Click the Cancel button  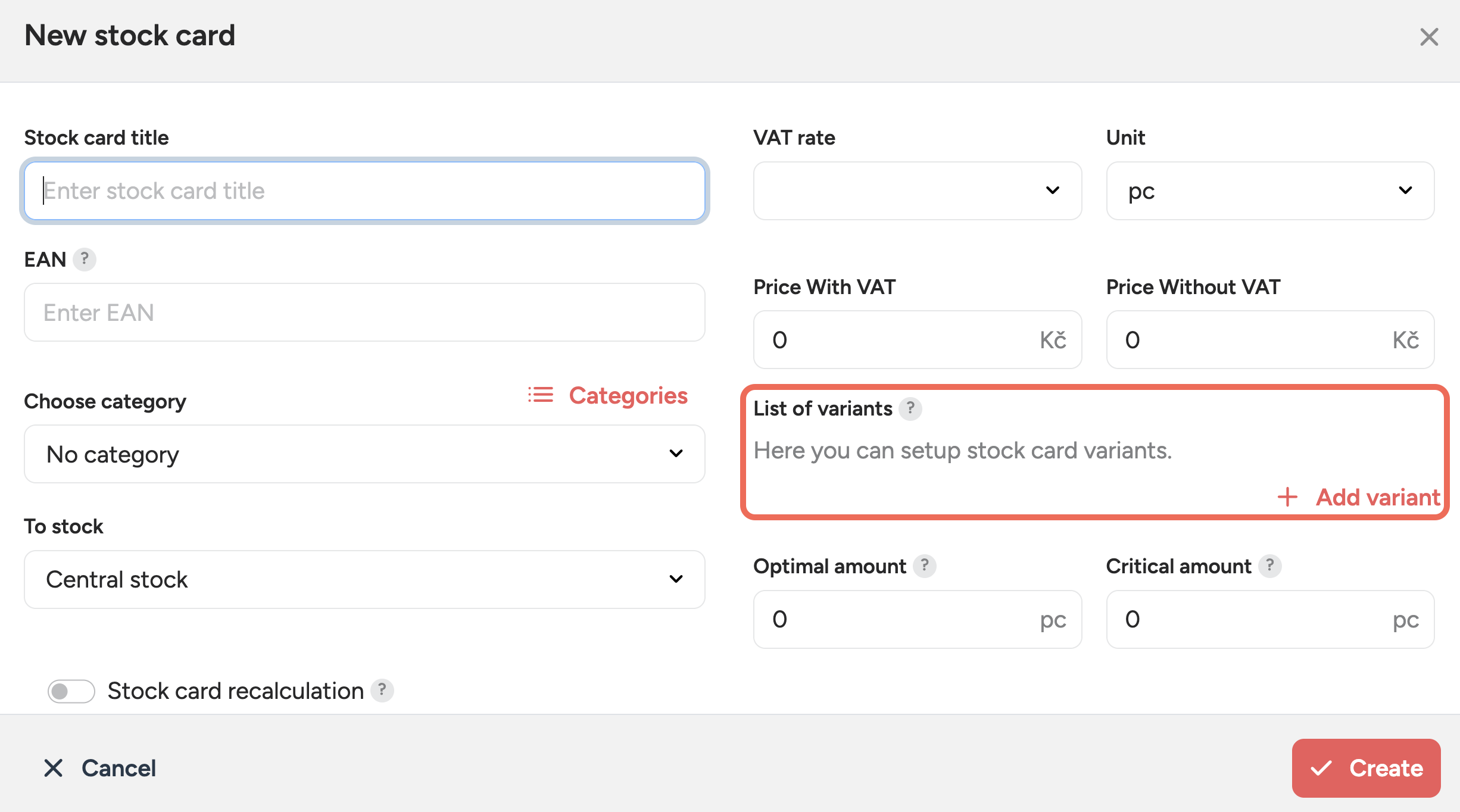tap(100, 768)
